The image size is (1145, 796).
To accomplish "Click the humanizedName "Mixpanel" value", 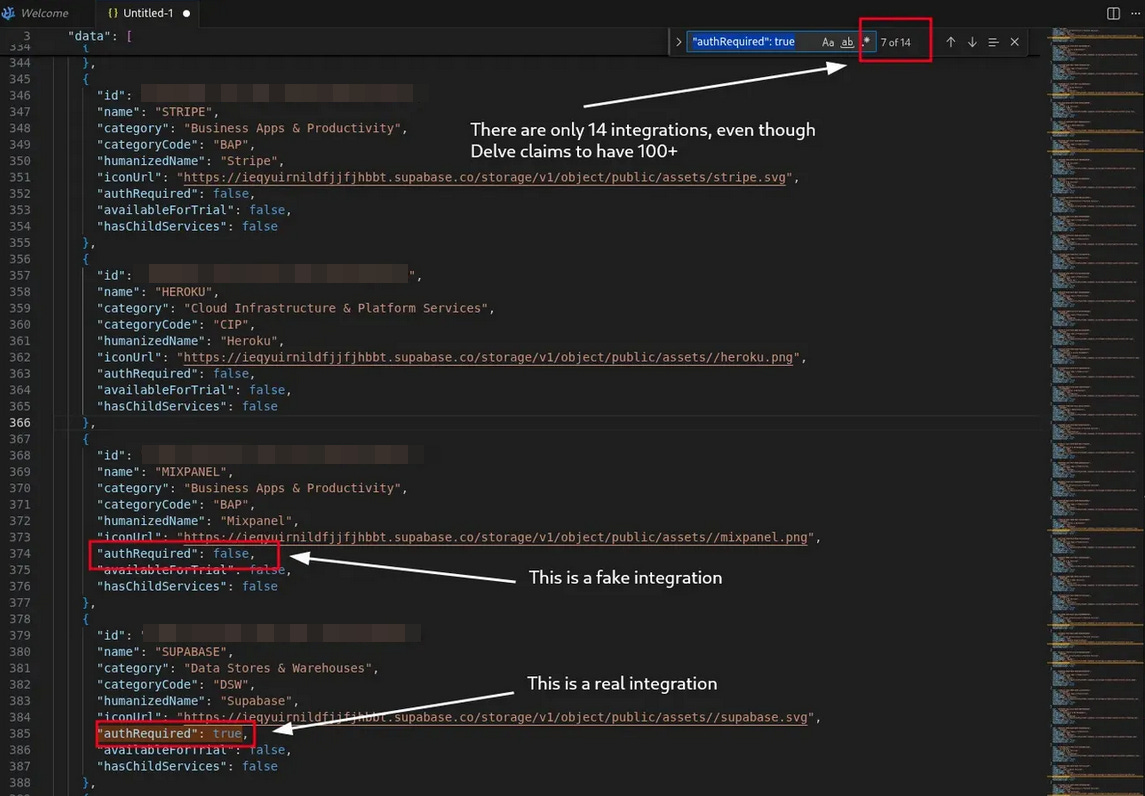I will [256, 521].
